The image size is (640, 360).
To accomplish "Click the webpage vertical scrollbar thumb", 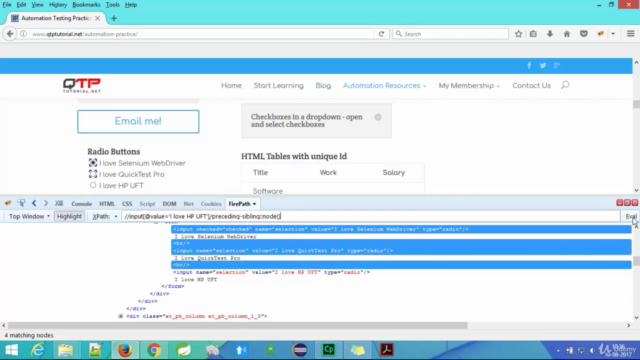I will pyautogui.click(x=636, y=104).
